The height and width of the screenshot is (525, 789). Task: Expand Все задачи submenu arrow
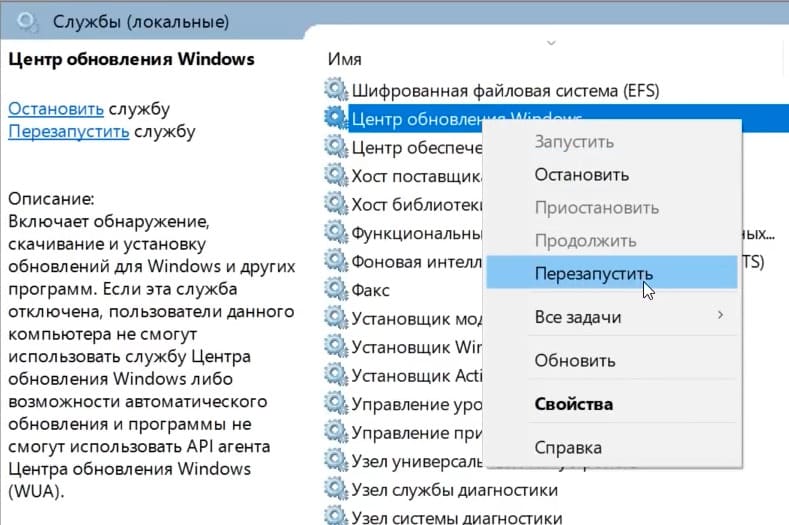pos(721,315)
